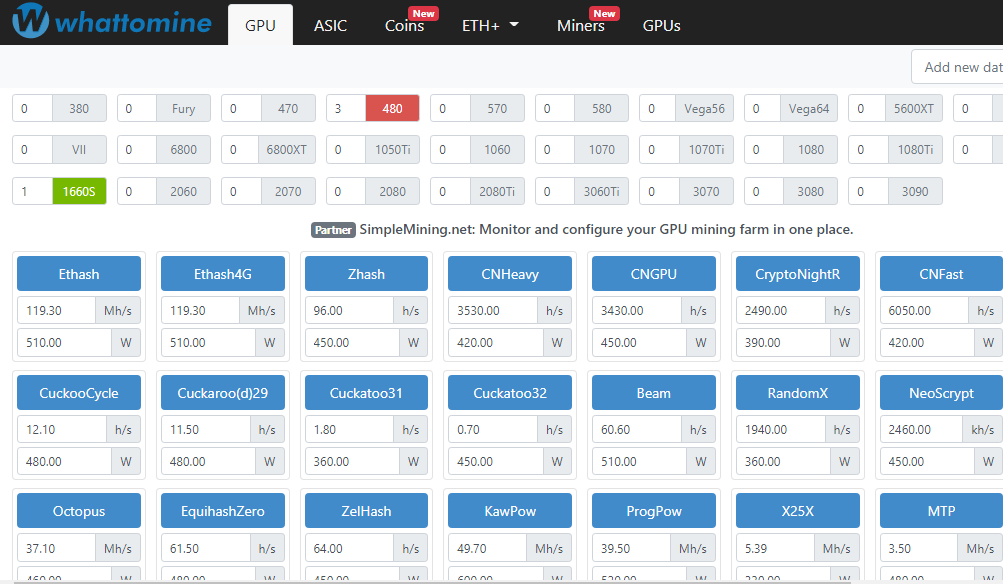Click the Add new data button
Viewport: 1003px width, 584px height.
(958, 67)
